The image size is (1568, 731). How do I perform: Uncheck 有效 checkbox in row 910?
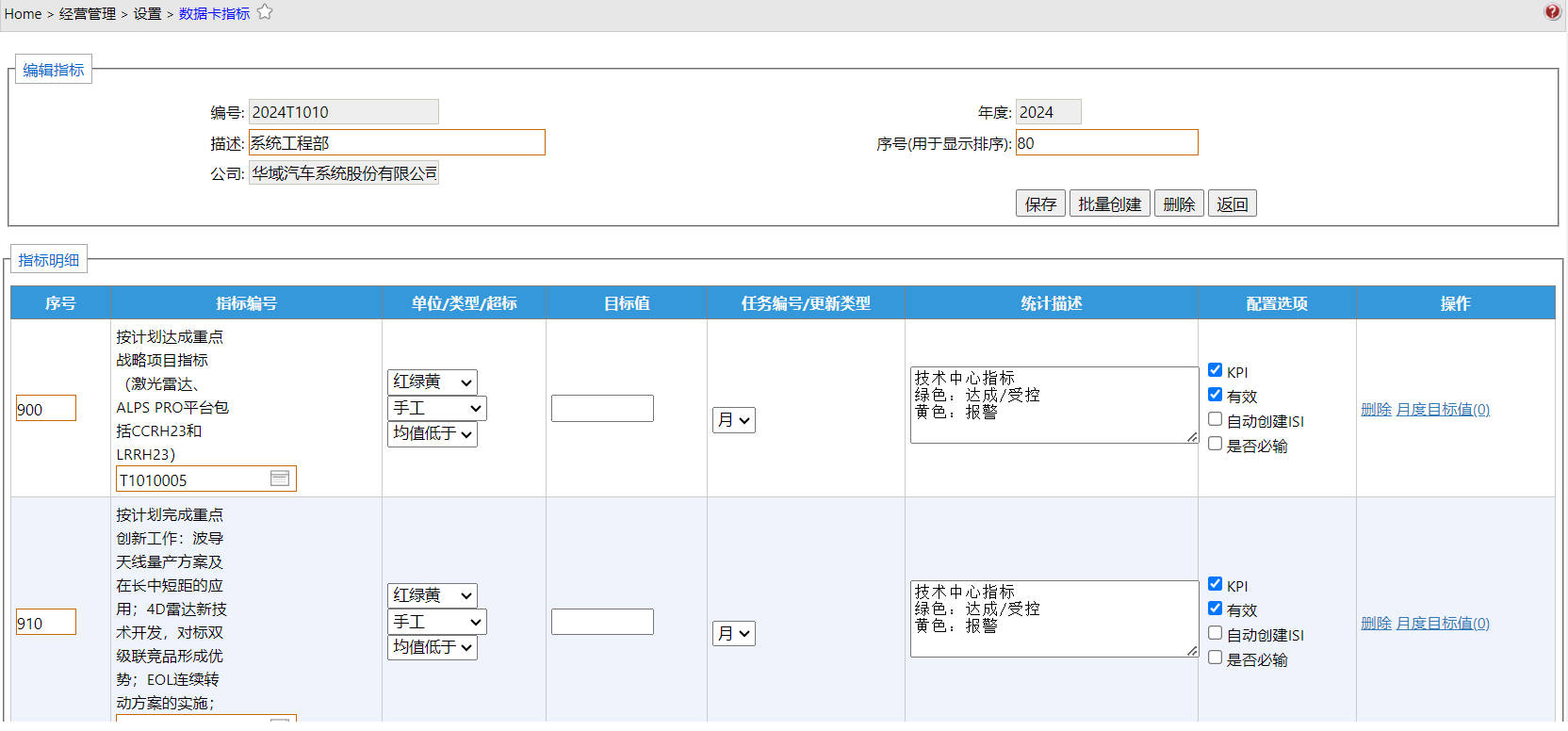click(1216, 609)
